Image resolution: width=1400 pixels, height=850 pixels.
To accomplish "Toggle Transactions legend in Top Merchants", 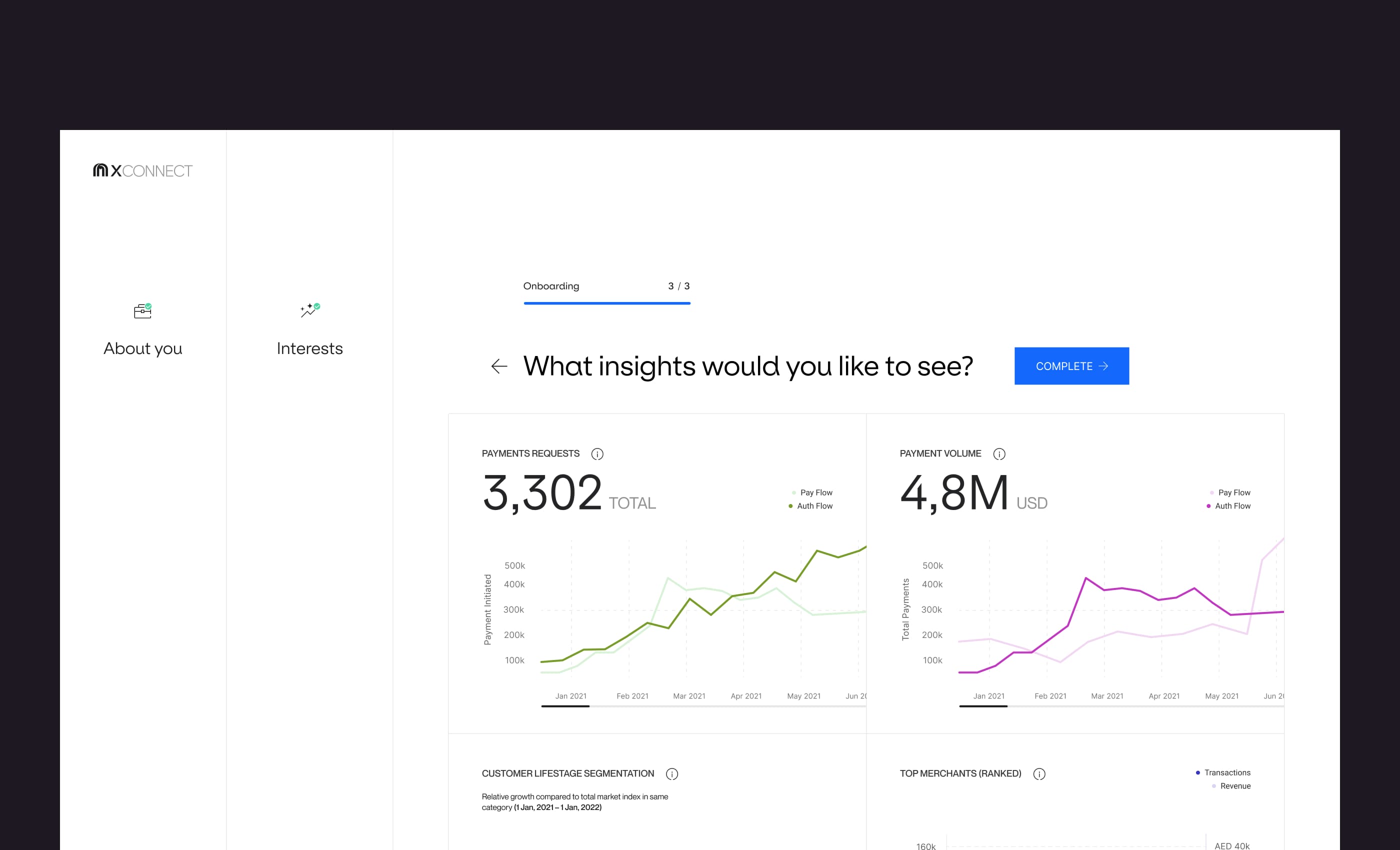I will (x=1222, y=772).
